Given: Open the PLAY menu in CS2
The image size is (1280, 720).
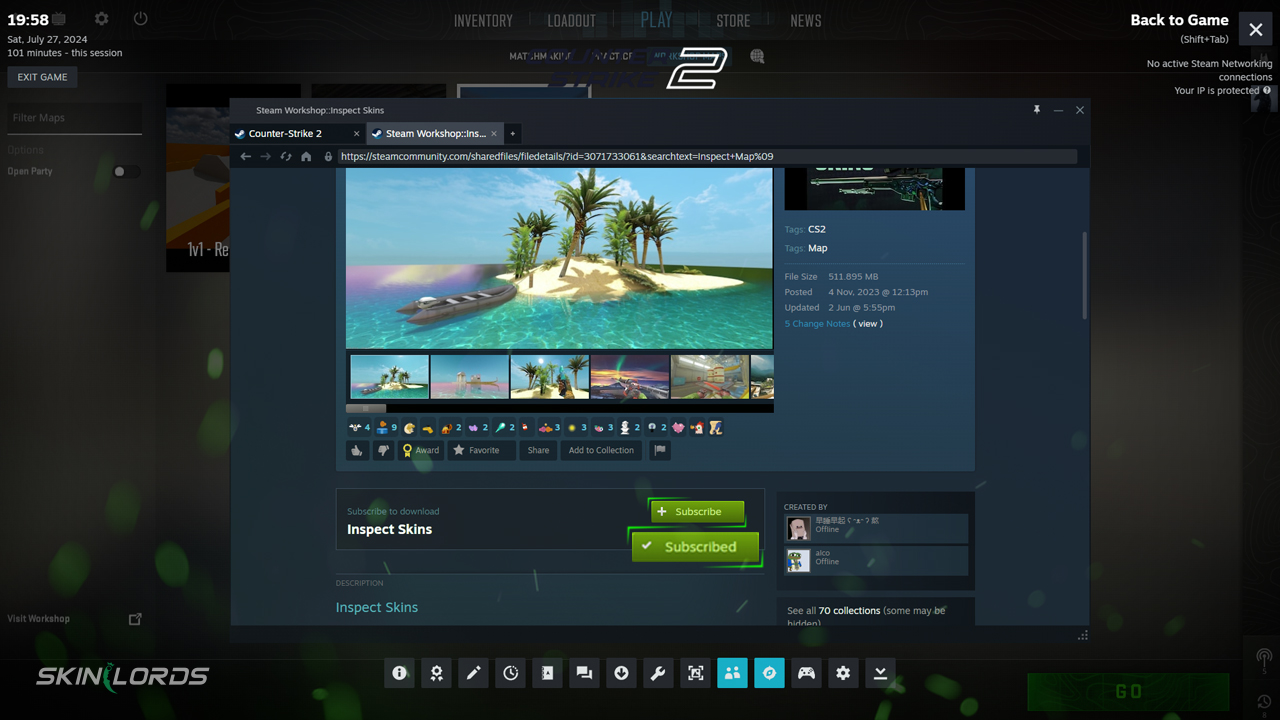Looking at the screenshot, I should [657, 19].
